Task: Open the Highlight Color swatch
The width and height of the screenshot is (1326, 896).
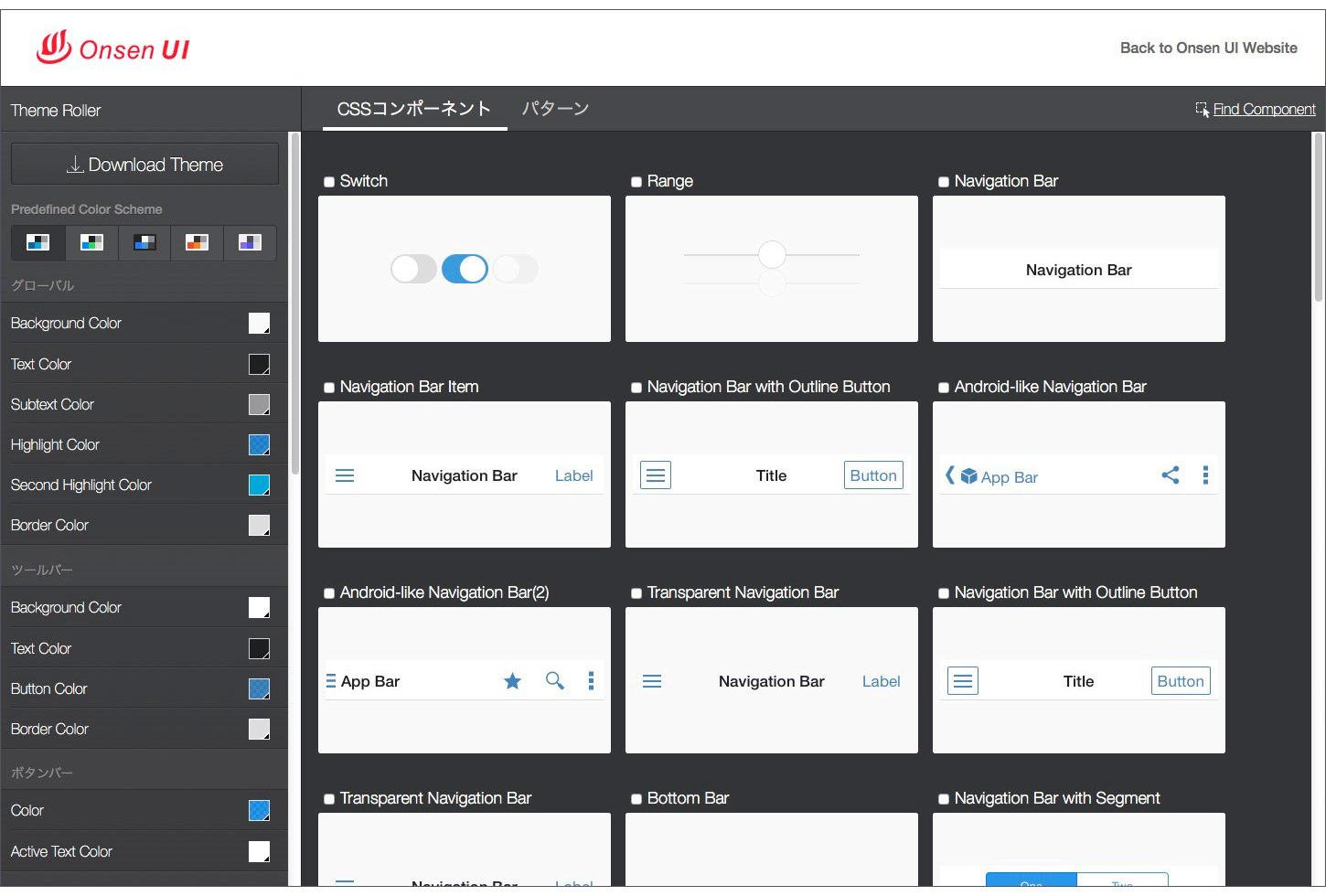Action: pyautogui.click(x=260, y=444)
